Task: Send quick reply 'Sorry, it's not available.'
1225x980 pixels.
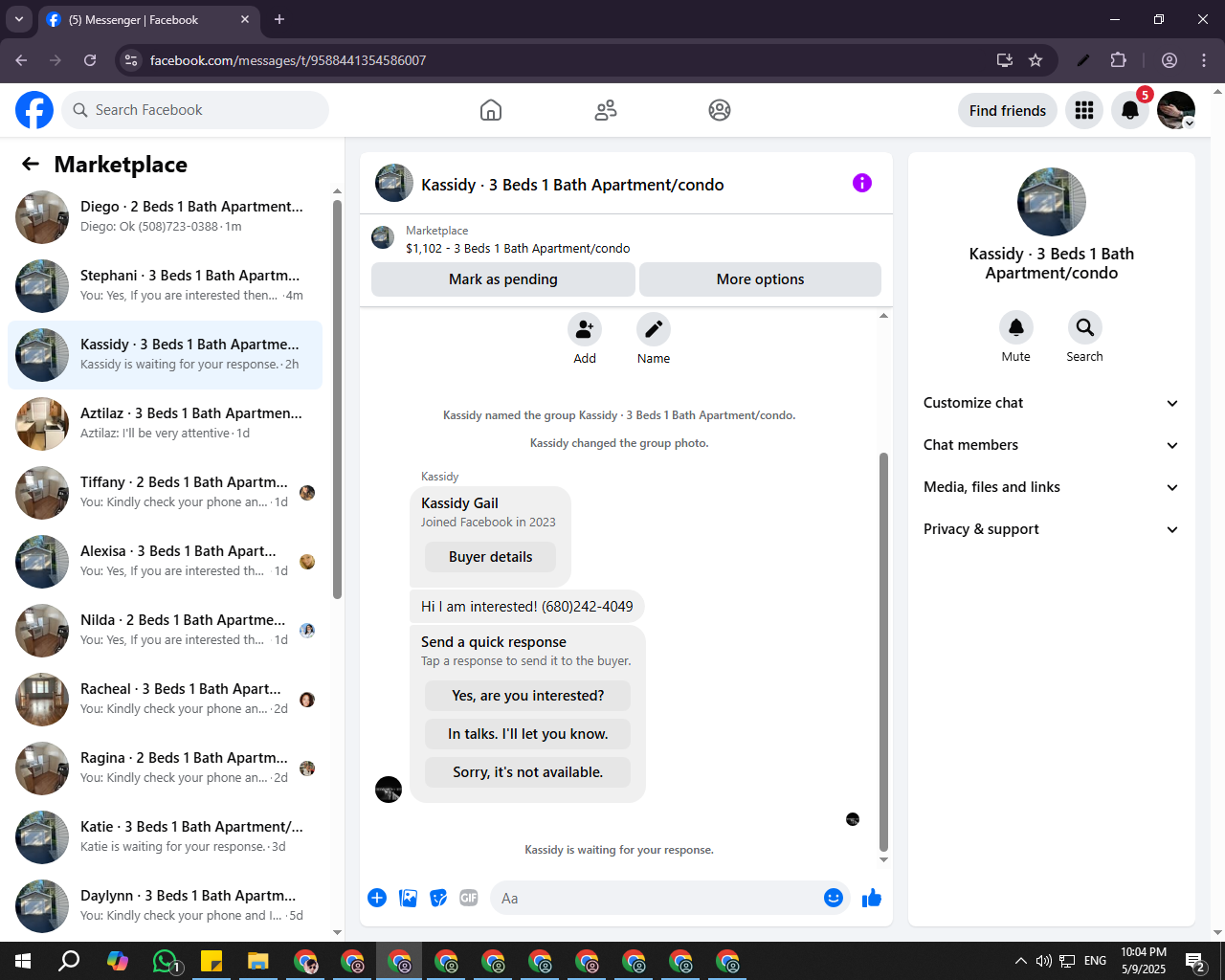Action: 528,772
